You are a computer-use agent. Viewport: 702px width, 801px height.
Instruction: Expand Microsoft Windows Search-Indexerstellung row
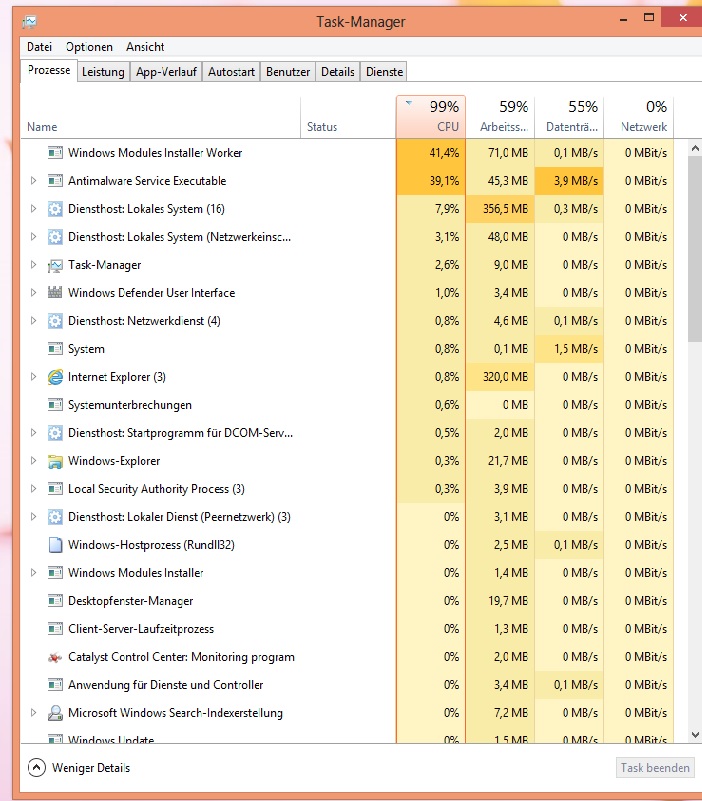(x=33, y=713)
